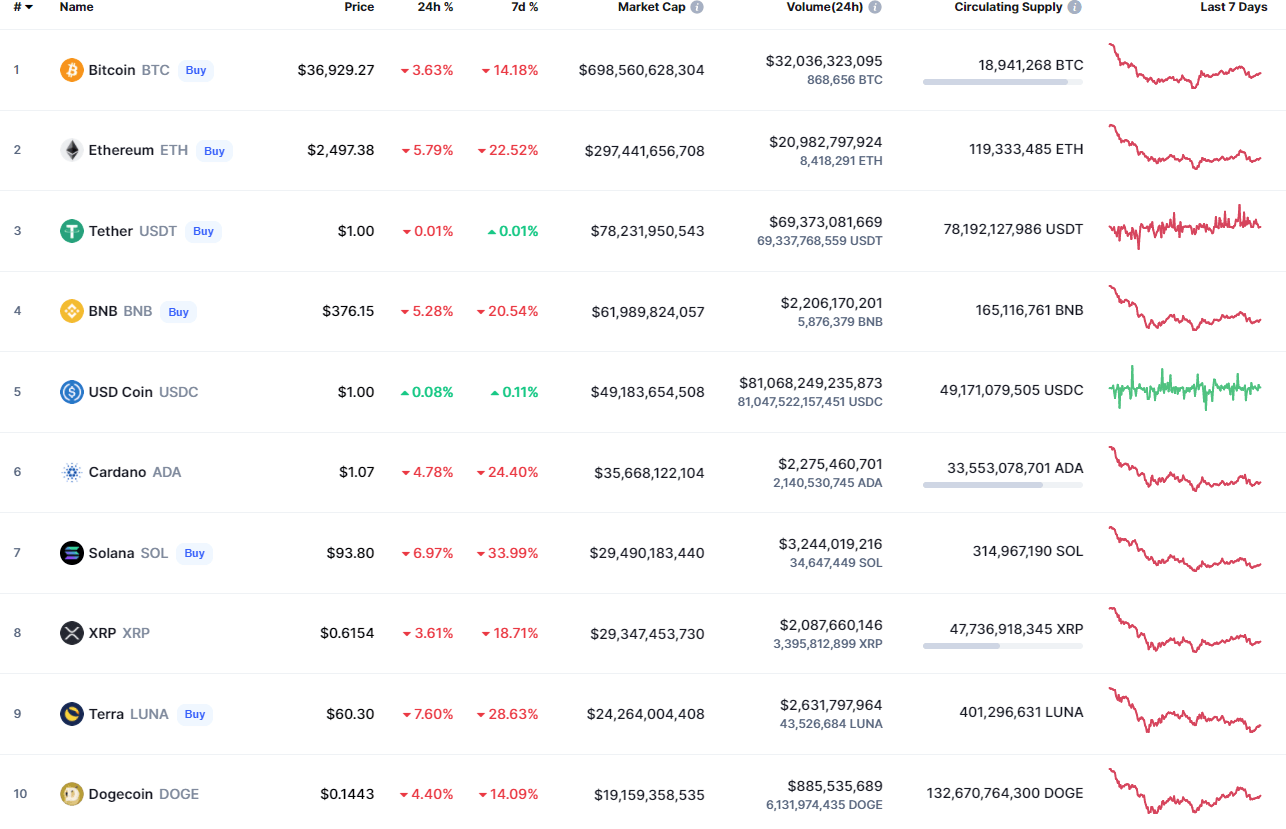Screen dimensions: 1286x829
Task: Sort by the 24h % column header
Action: pyautogui.click(x=435, y=7)
